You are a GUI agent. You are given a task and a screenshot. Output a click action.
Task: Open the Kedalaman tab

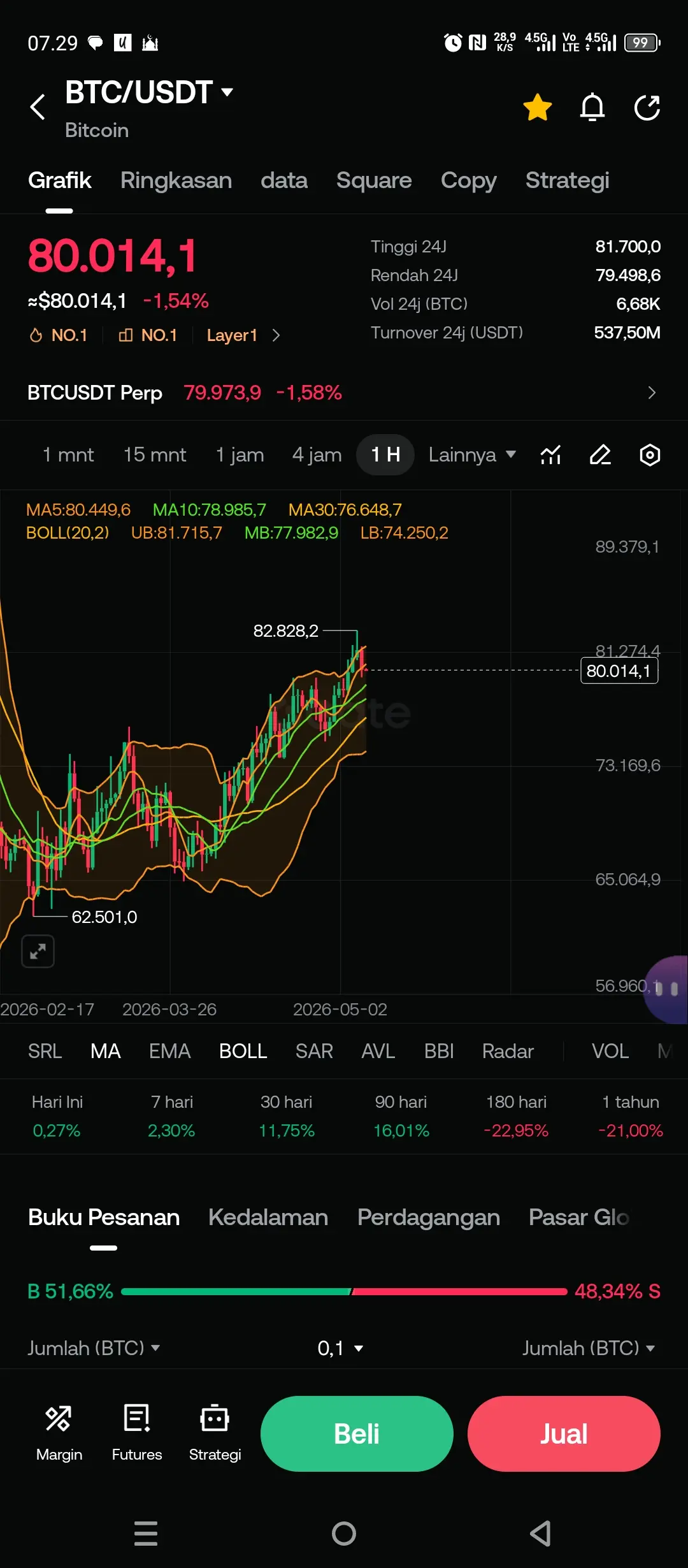point(268,1217)
